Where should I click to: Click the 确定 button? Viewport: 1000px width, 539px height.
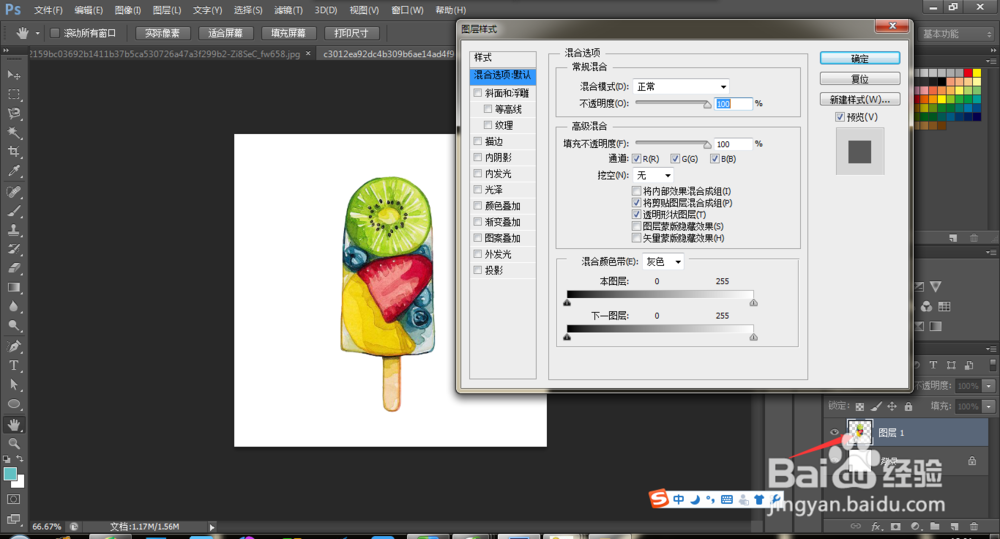pyautogui.click(x=860, y=59)
